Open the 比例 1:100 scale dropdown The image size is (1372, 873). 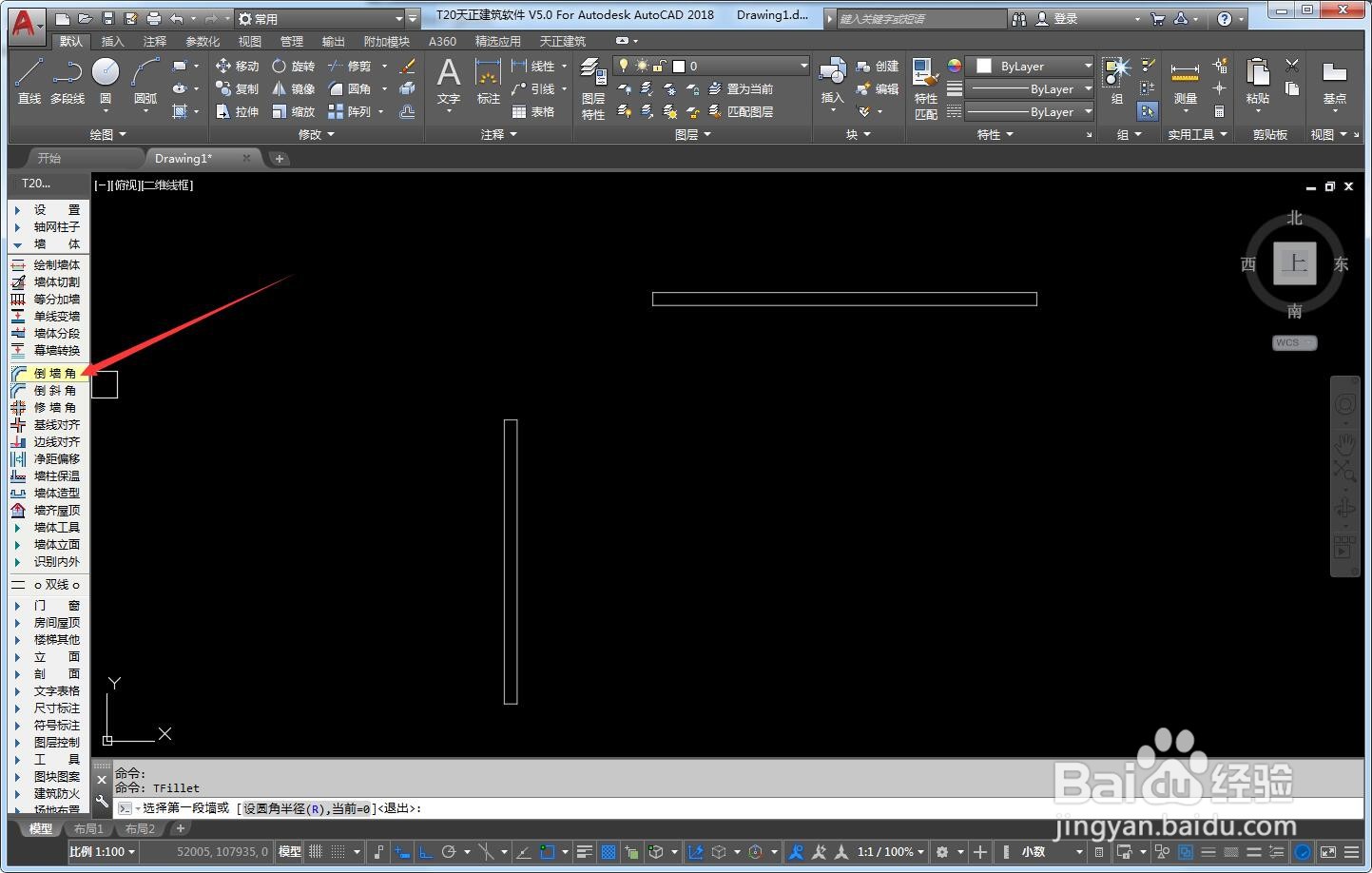click(103, 852)
